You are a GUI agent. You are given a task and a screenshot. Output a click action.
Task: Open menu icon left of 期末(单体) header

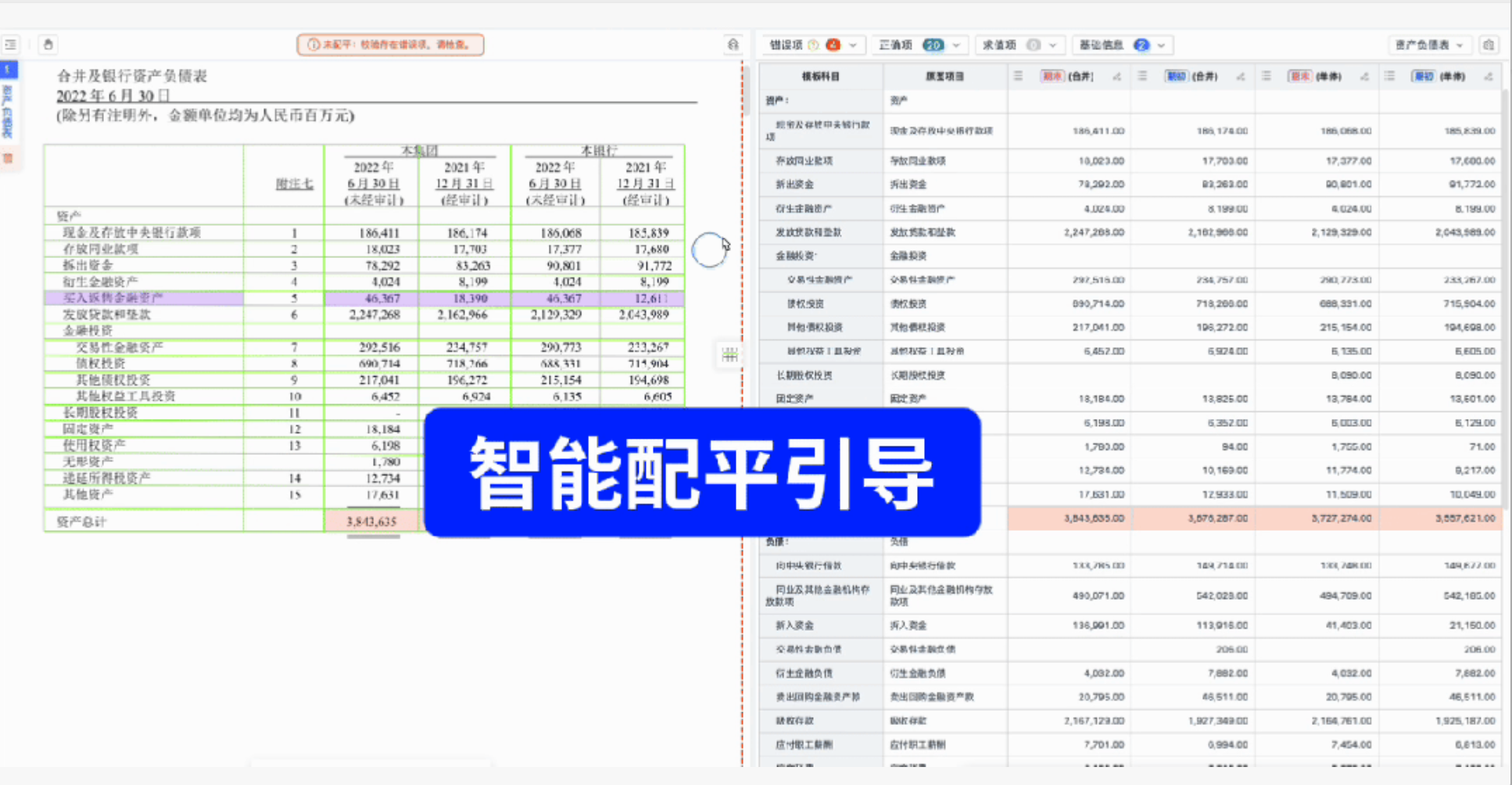1267,77
